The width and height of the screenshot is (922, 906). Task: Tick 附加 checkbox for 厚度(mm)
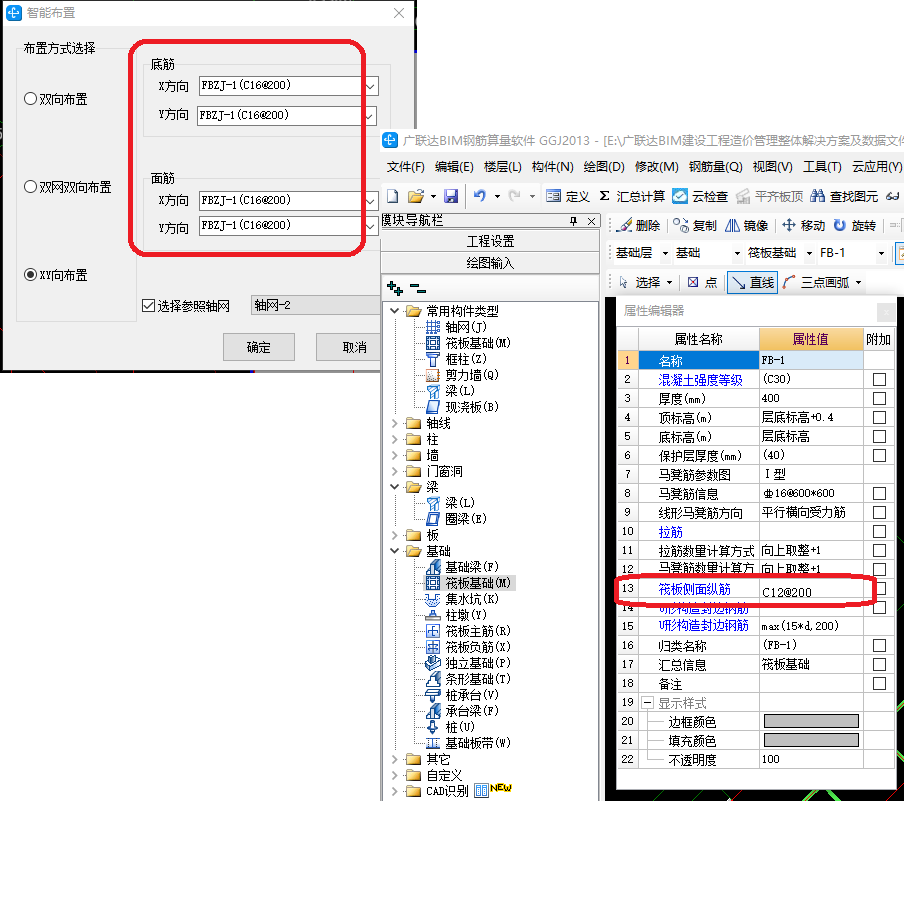coord(879,399)
